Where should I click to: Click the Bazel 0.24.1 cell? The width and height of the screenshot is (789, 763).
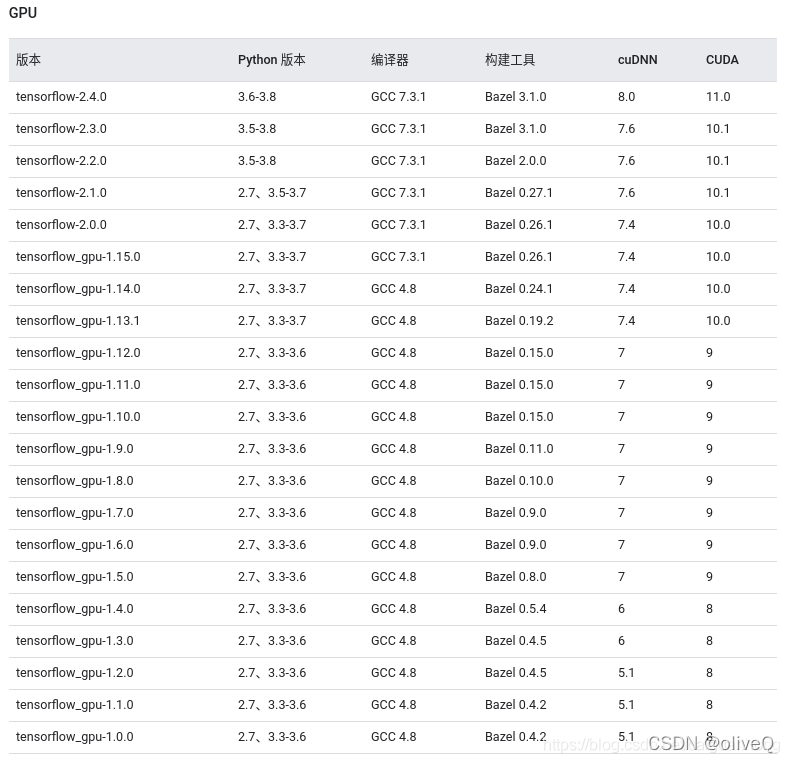(x=519, y=289)
